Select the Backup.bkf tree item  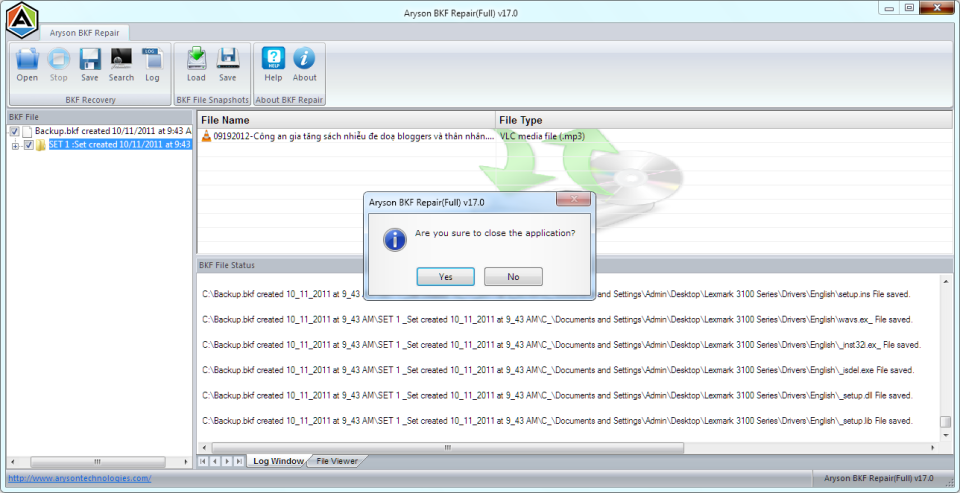[112, 131]
